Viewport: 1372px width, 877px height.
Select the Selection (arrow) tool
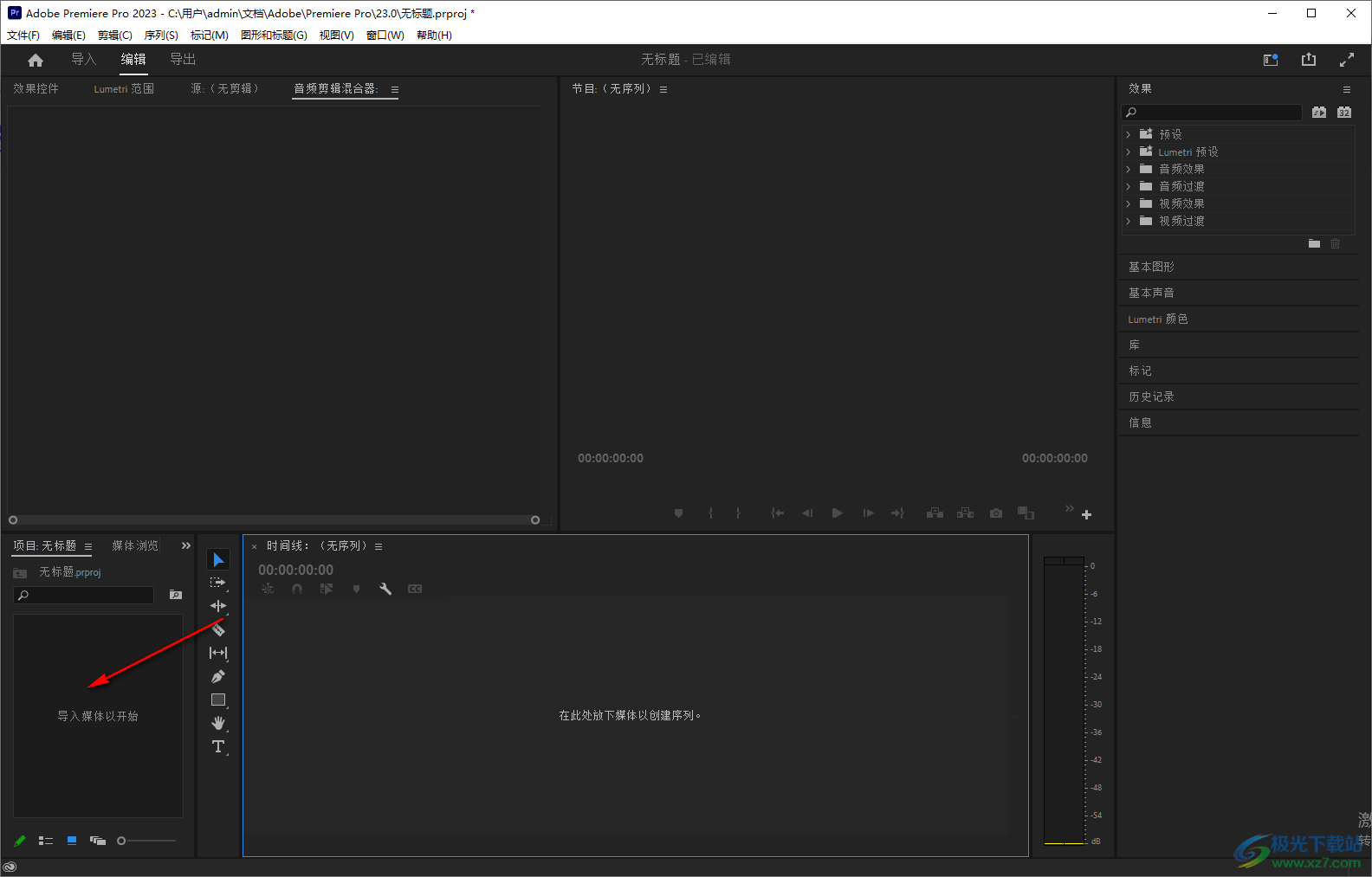click(x=218, y=560)
